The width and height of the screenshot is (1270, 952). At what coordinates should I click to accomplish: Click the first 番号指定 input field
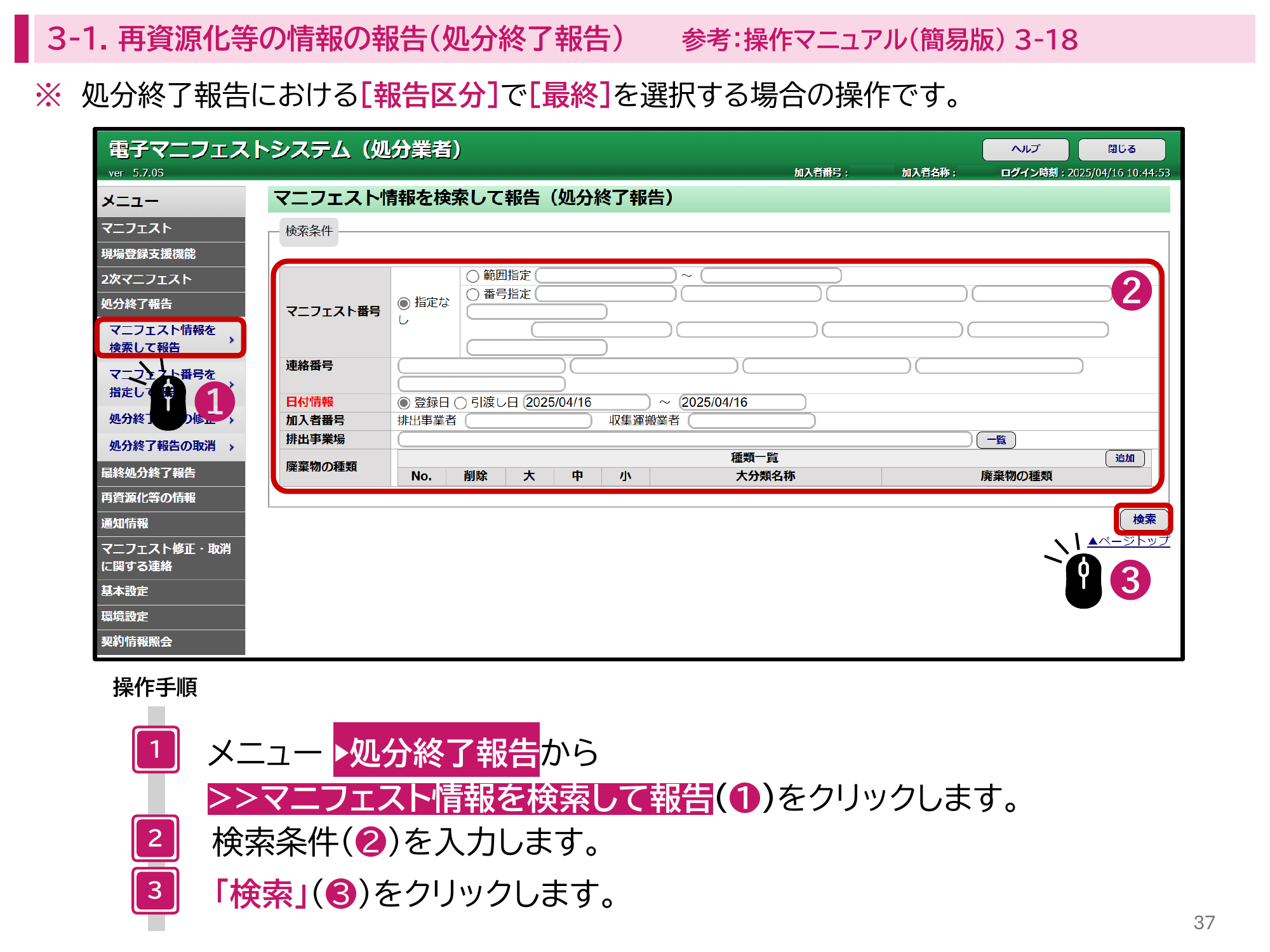[606, 294]
